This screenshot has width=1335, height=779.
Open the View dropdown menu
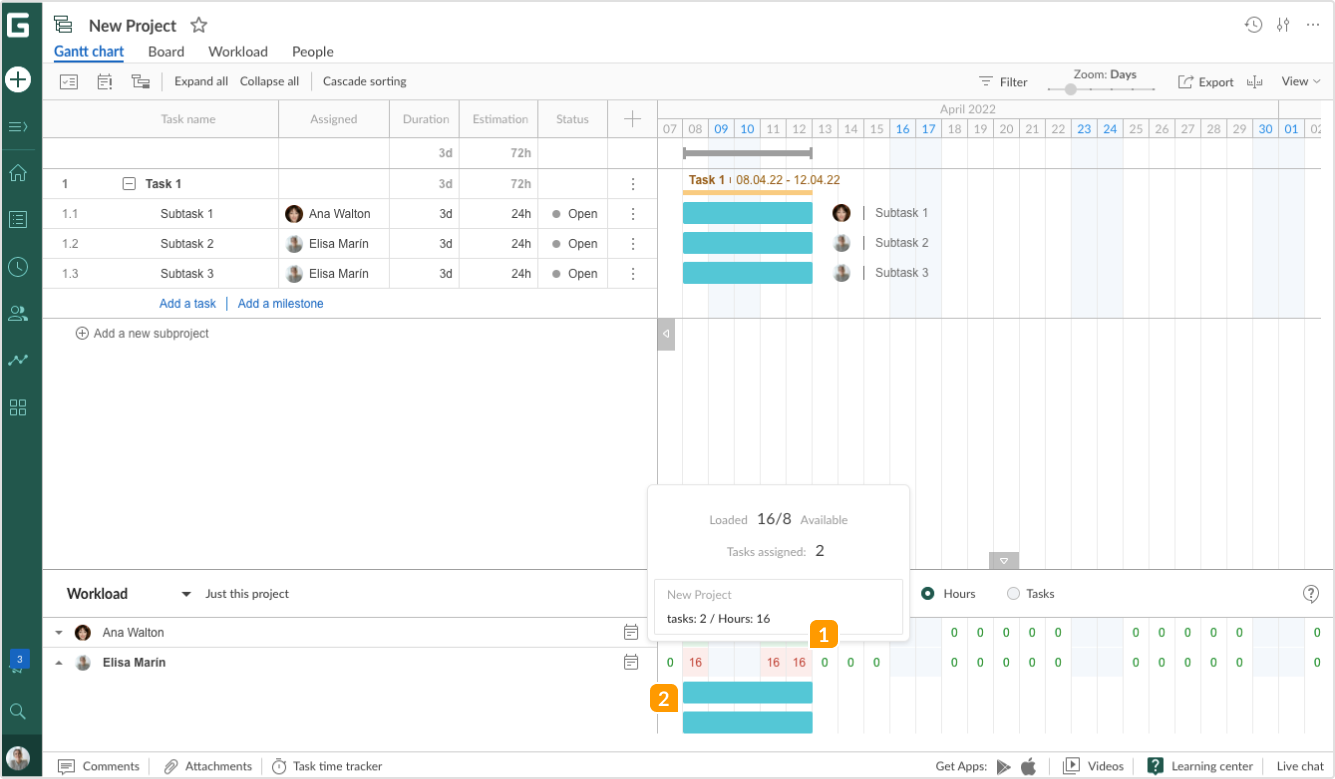(1299, 81)
